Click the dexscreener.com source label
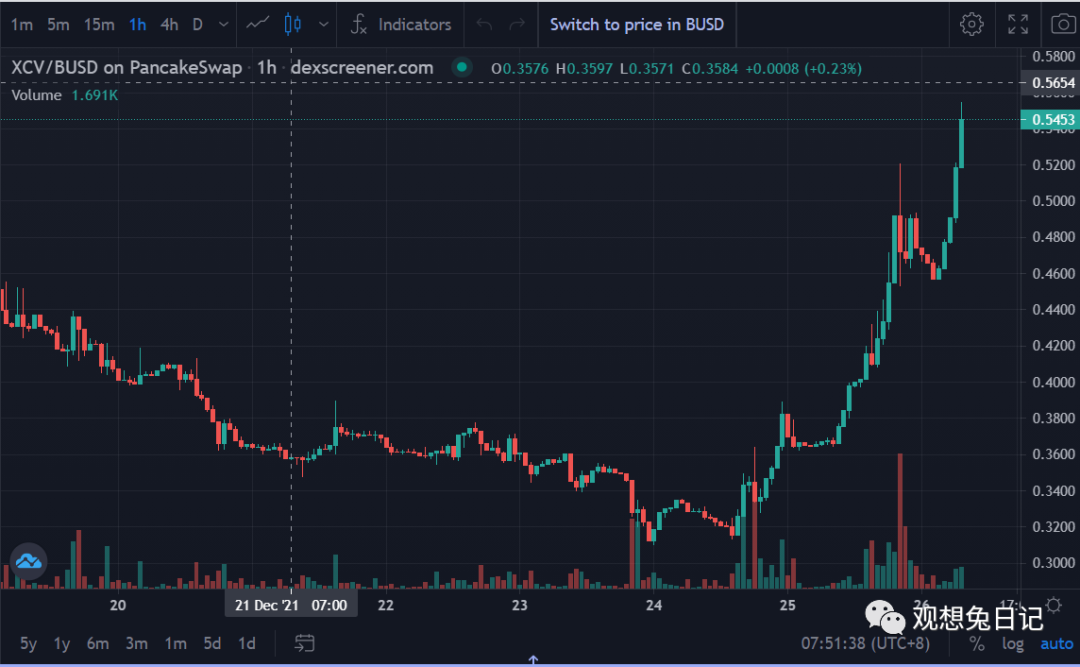1080x667 pixels. click(x=362, y=68)
